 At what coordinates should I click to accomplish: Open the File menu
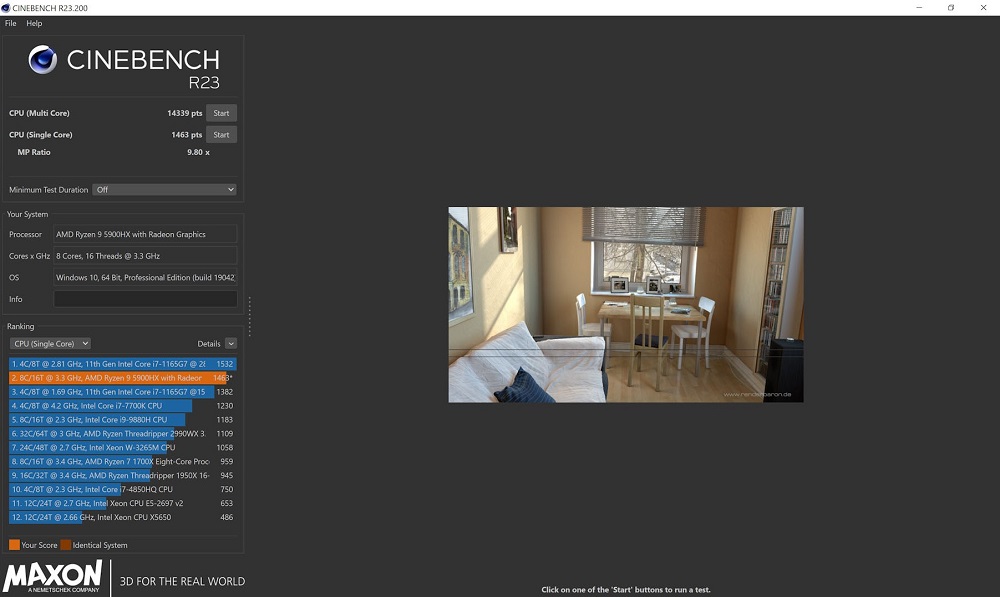pos(11,23)
